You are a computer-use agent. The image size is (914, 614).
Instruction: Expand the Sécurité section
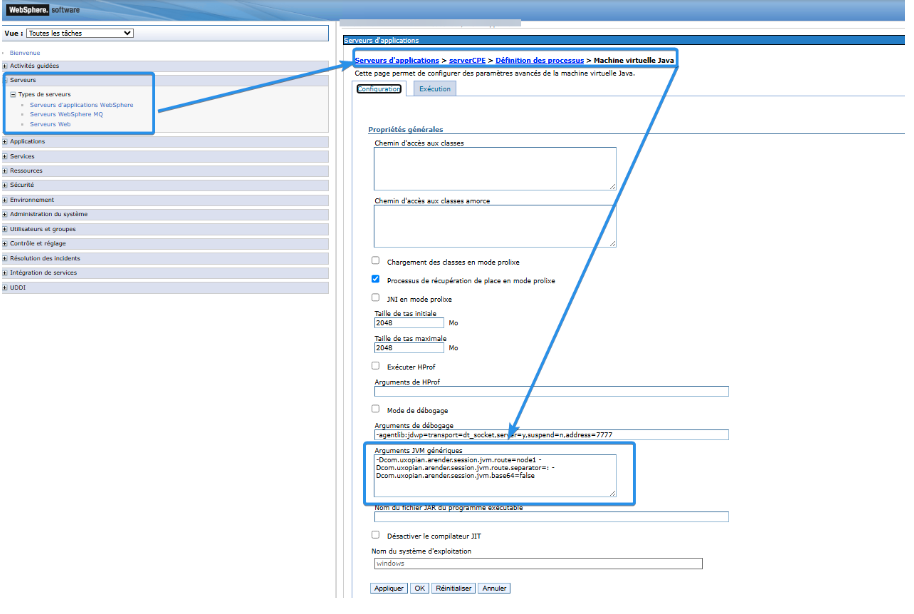click(5, 185)
